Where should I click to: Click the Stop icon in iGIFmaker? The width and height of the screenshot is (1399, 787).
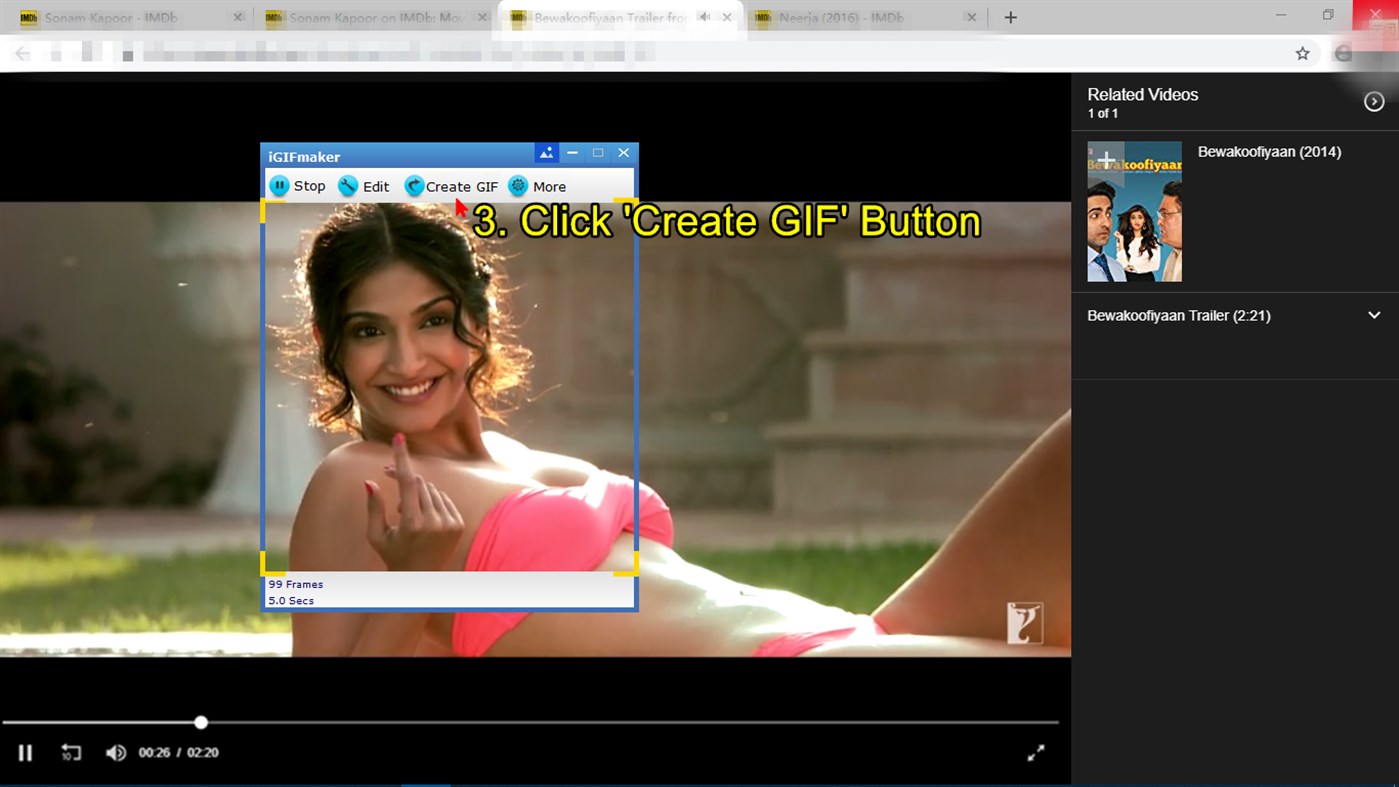click(x=279, y=185)
